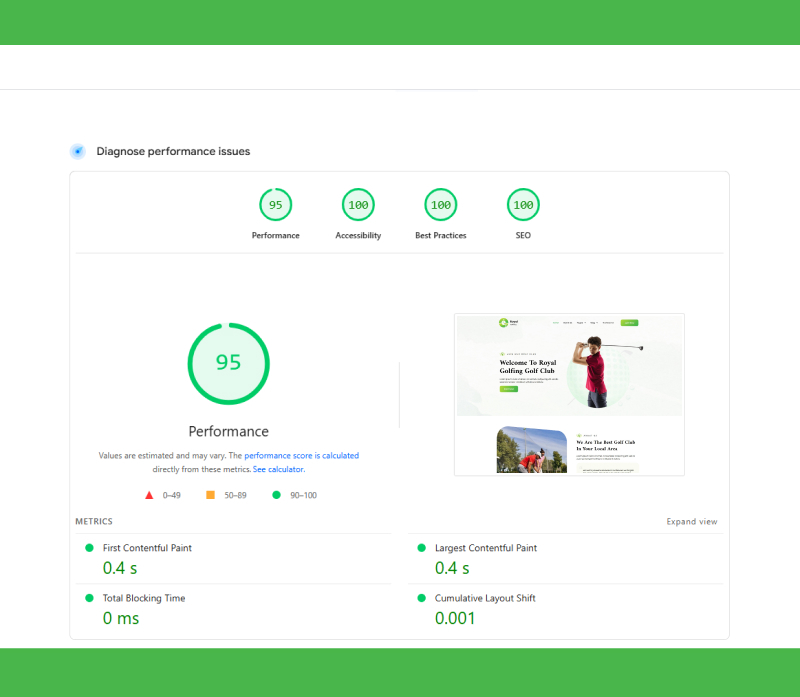
Task: Click the large Performance 95 circular gauge
Action: (229, 363)
